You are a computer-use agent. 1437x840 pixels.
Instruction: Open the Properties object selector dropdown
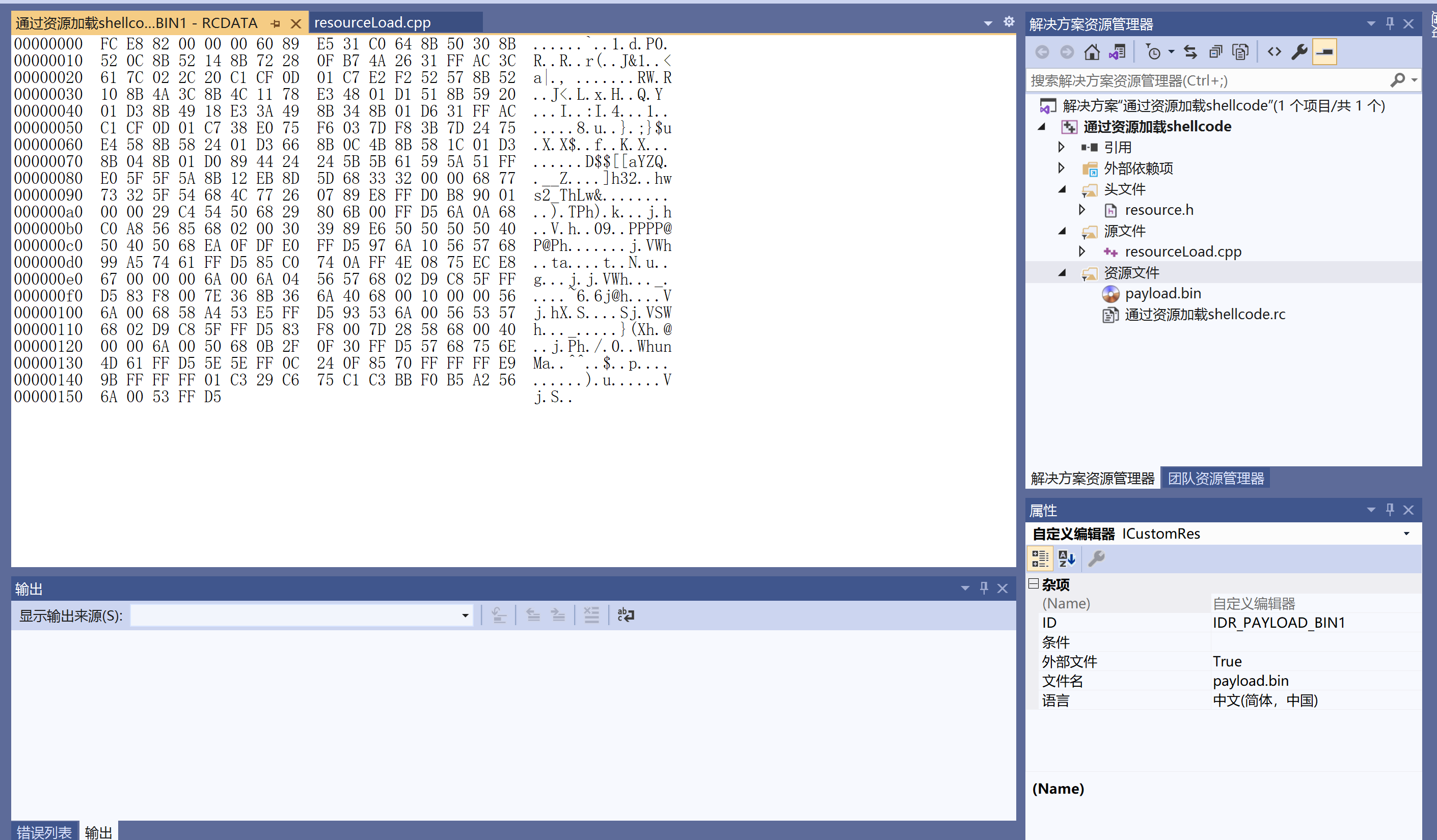coord(1406,534)
